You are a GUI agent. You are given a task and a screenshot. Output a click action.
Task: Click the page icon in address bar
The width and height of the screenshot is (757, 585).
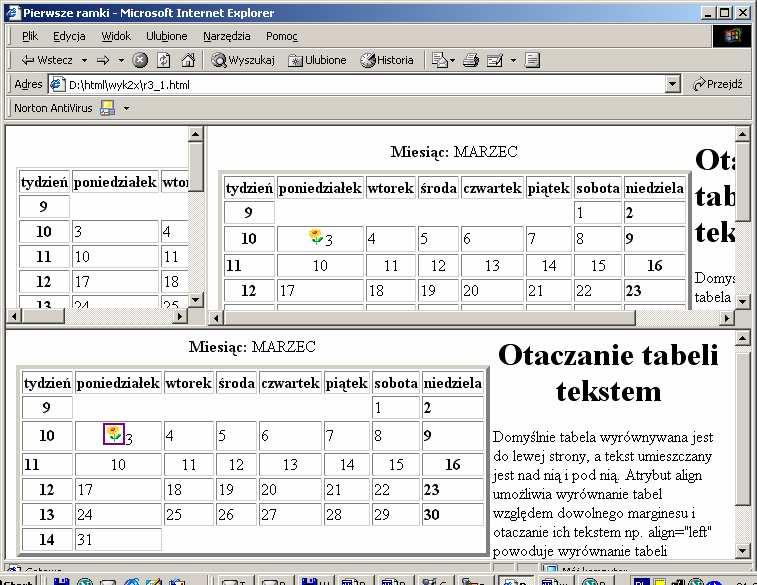pos(58,84)
